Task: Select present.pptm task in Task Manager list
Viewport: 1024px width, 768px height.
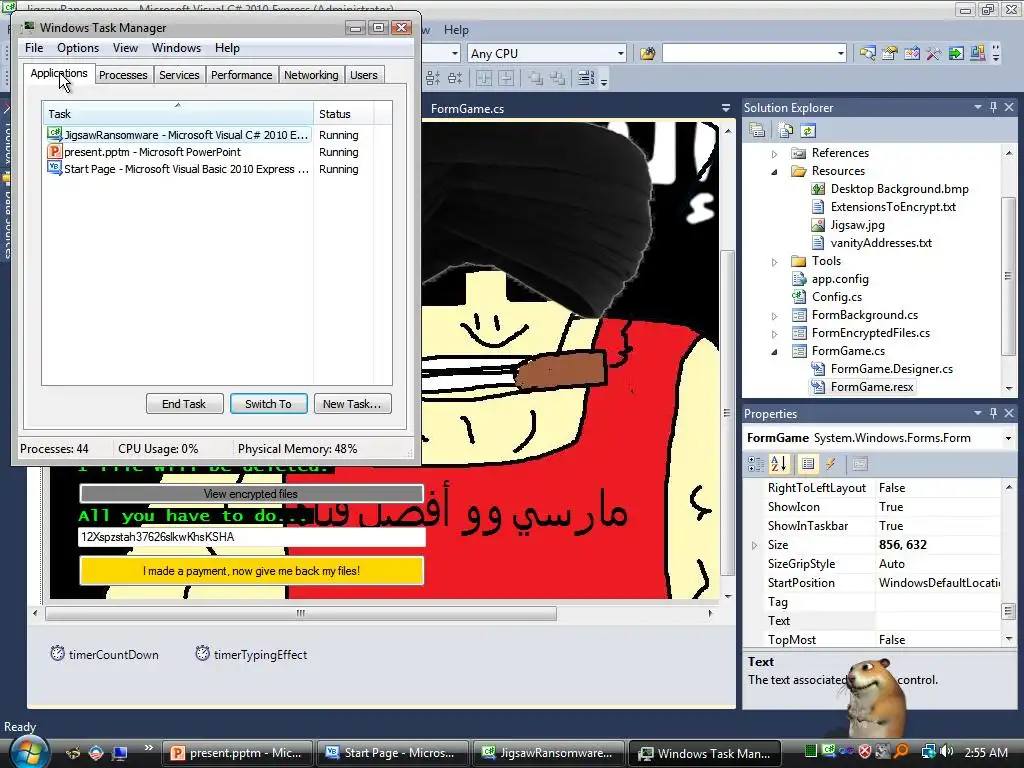Action: [x=178, y=152]
